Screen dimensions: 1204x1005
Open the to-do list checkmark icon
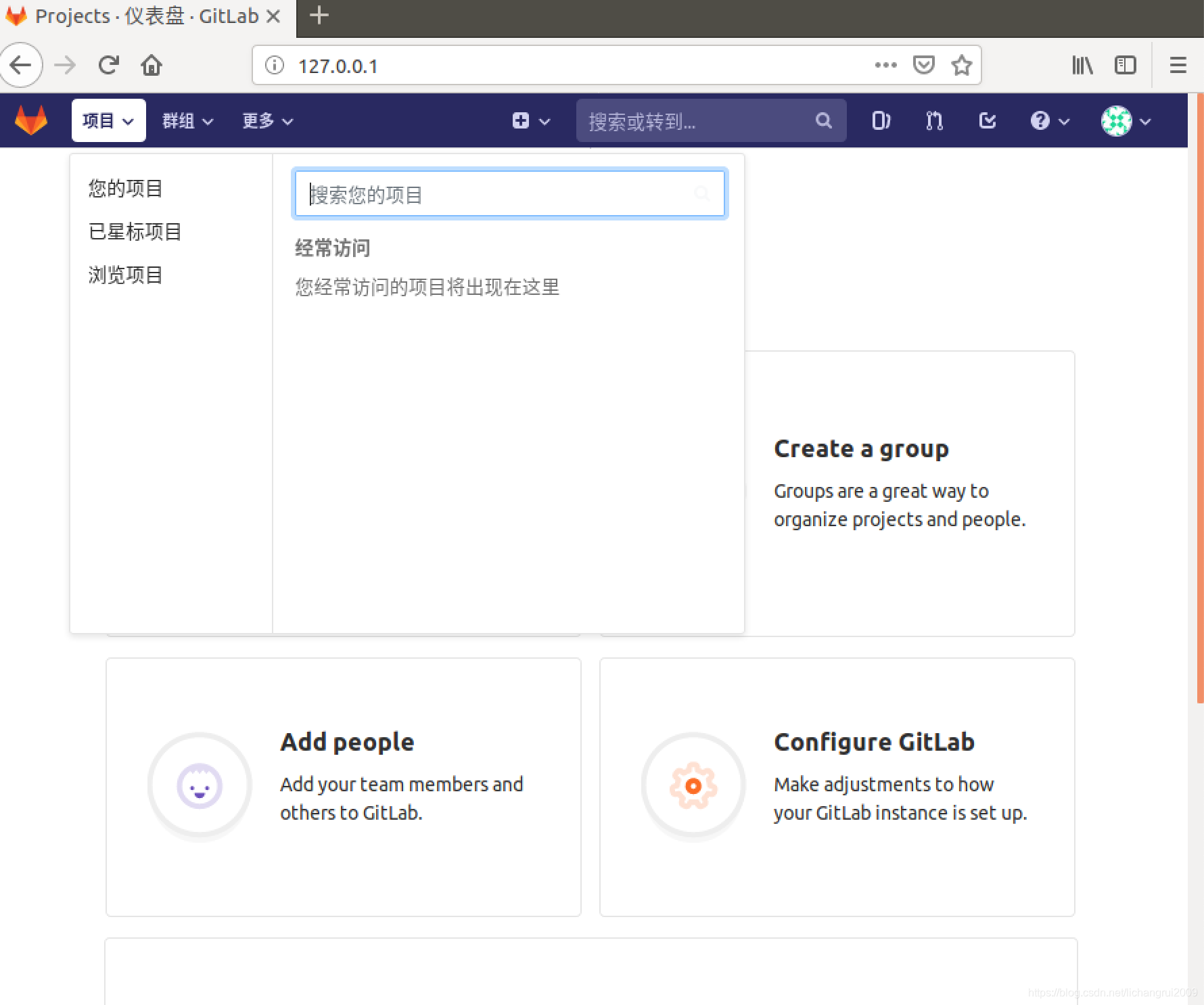coord(987,120)
